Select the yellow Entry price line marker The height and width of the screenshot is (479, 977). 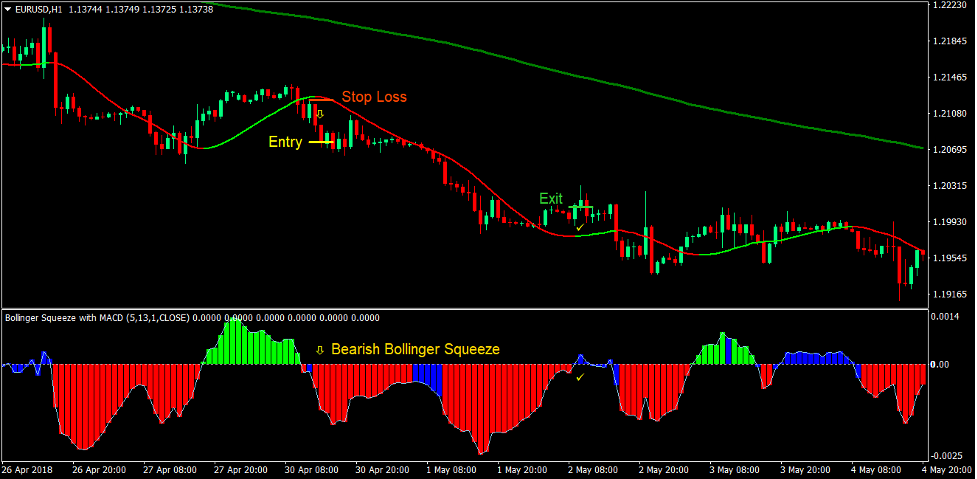point(322,142)
